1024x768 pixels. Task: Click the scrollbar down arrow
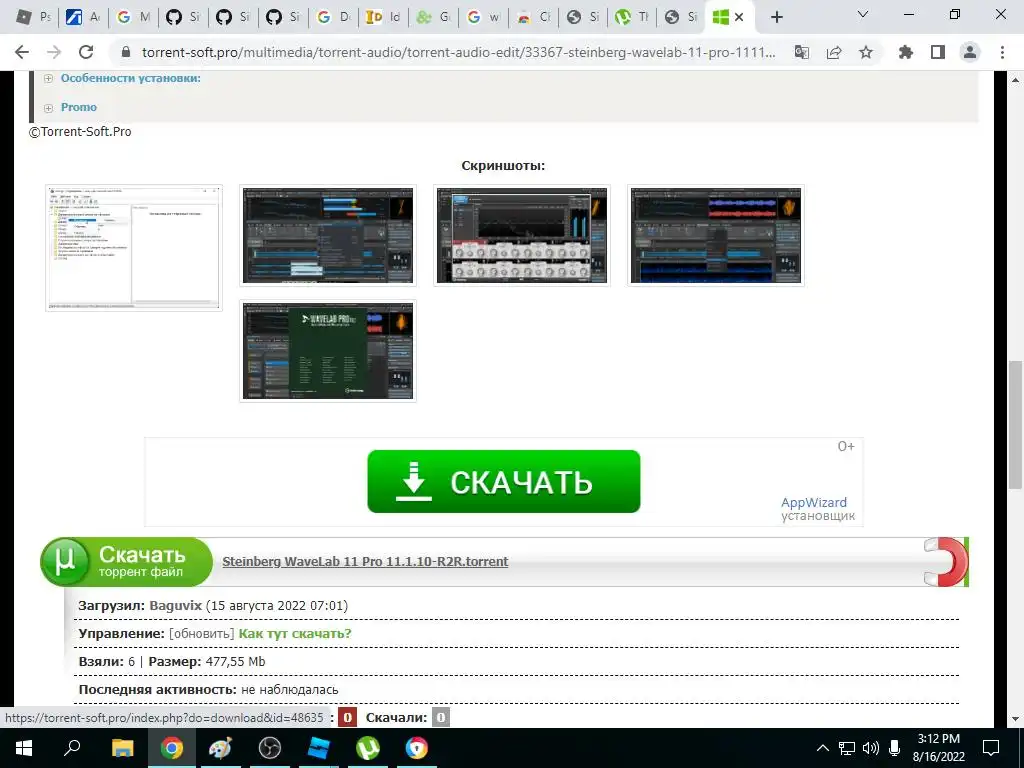(x=1015, y=719)
